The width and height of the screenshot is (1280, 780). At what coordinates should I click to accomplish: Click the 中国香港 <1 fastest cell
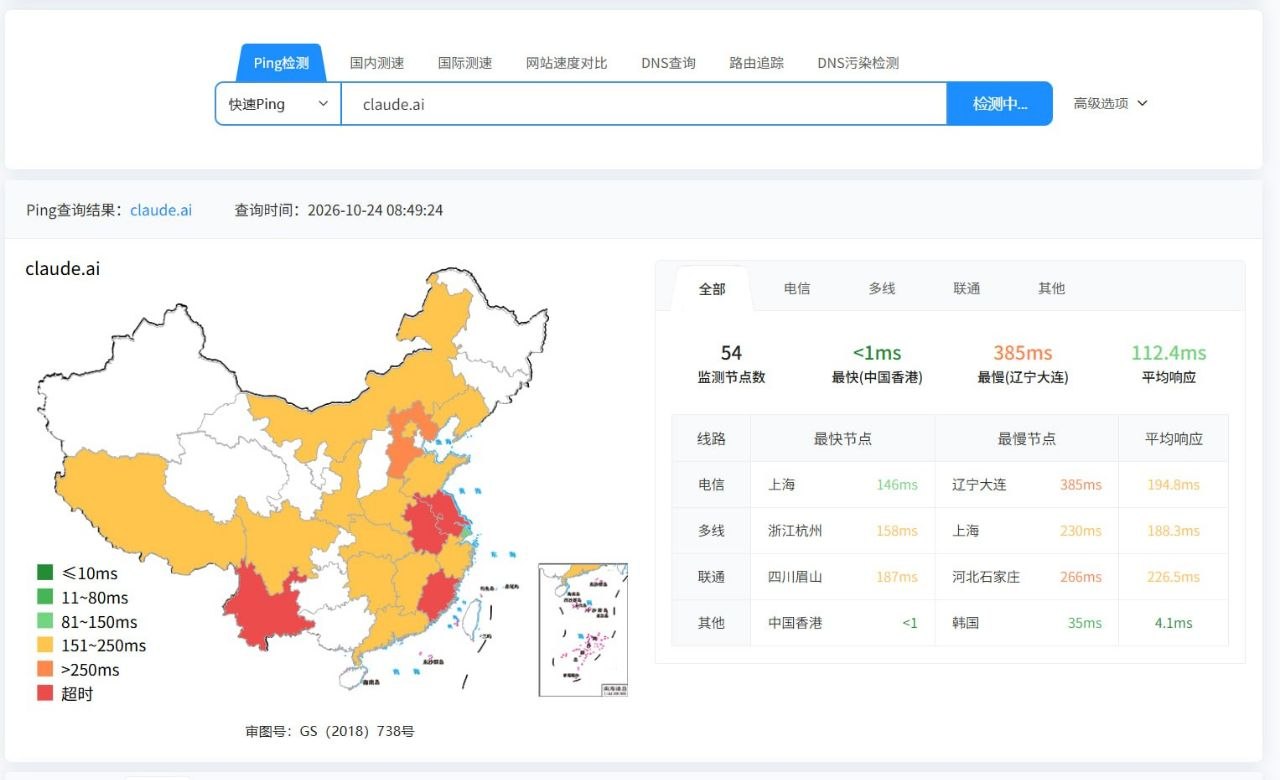(x=843, y=622)
